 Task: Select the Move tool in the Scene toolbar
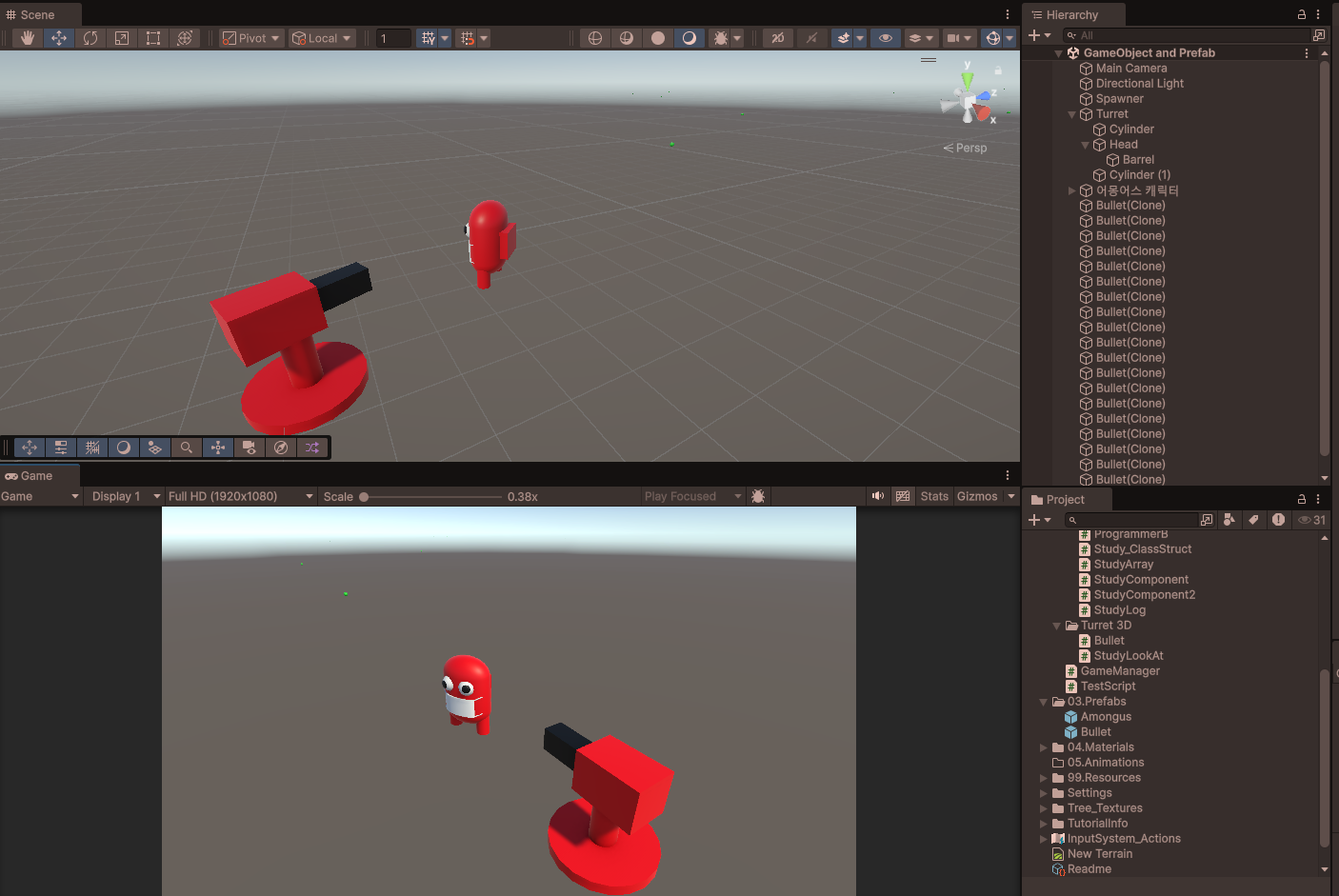click(59, 38)
